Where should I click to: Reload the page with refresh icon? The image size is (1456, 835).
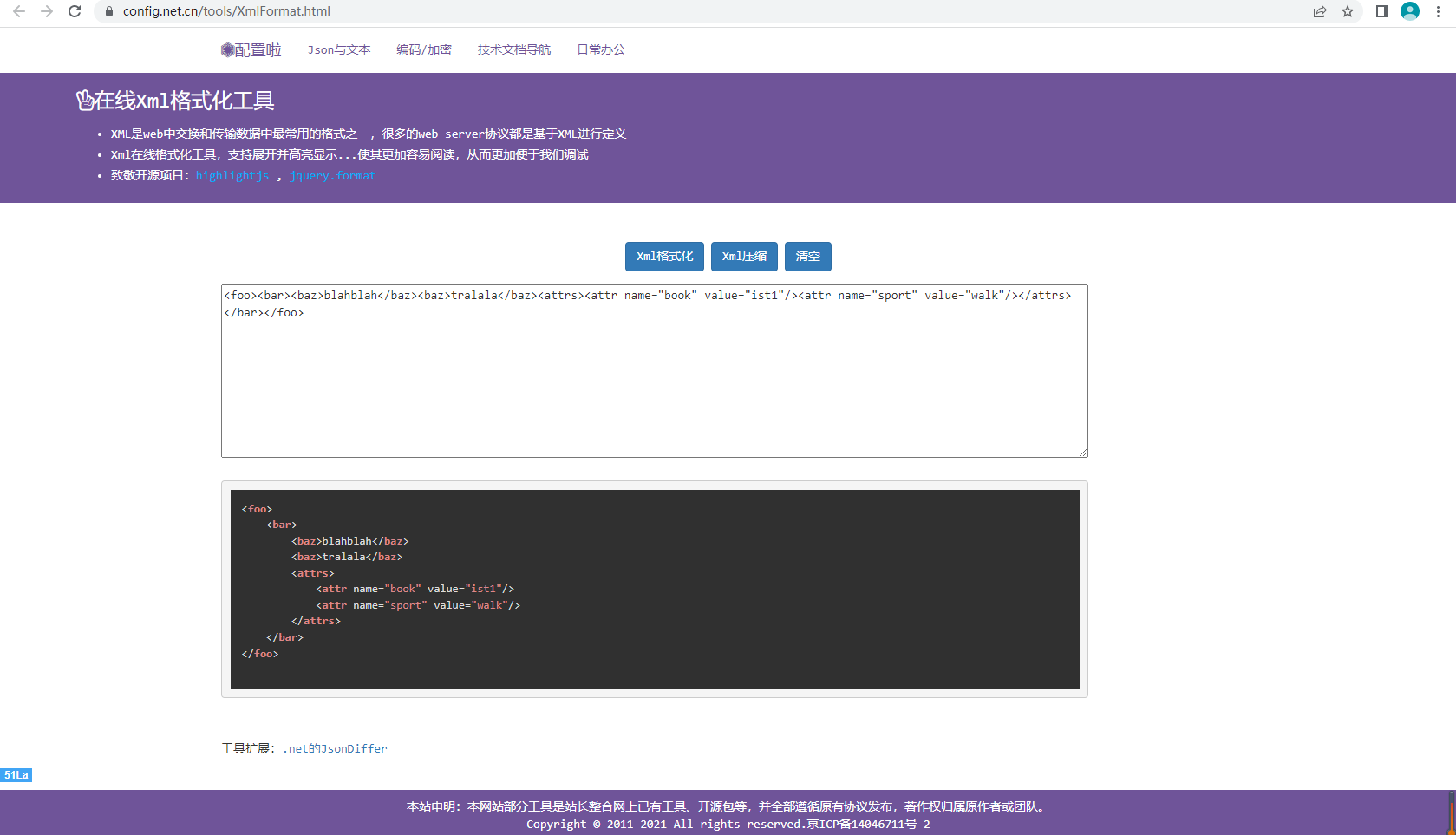[75, 11]
